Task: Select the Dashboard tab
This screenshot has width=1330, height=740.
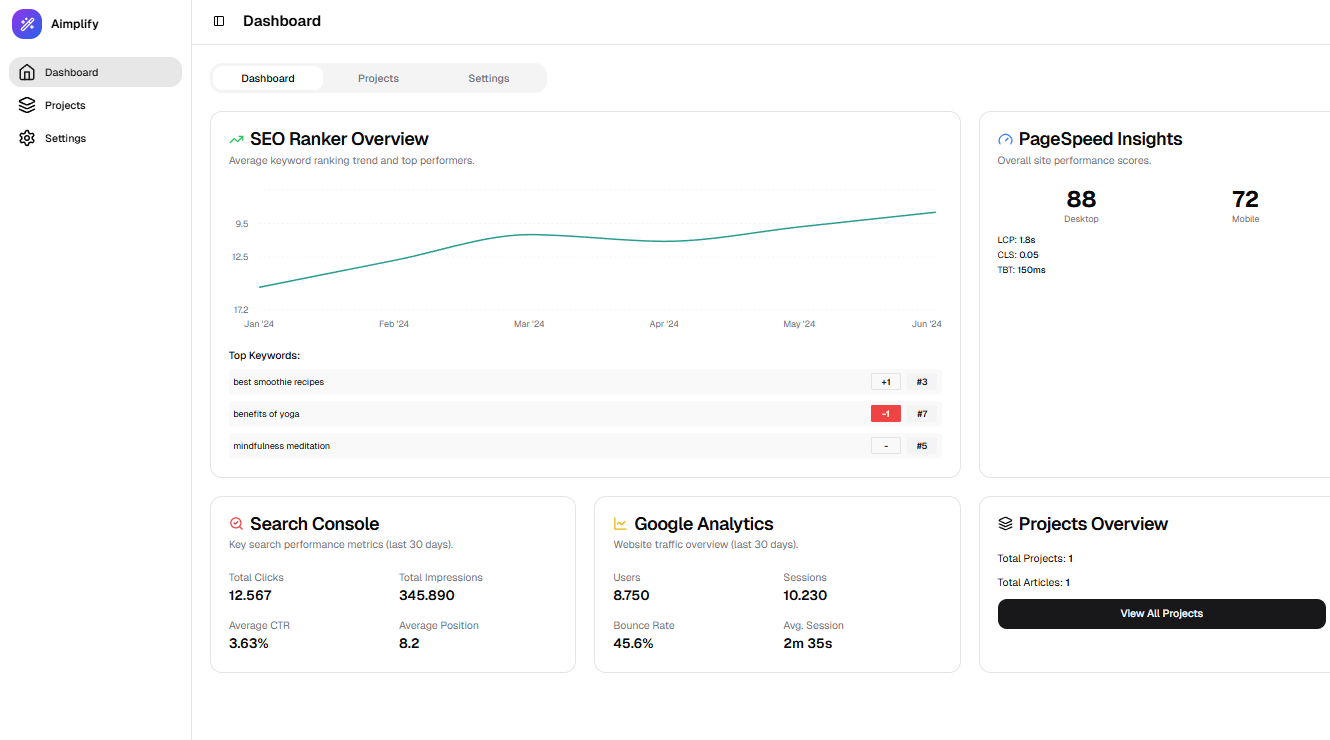Action: click(268, 78)
